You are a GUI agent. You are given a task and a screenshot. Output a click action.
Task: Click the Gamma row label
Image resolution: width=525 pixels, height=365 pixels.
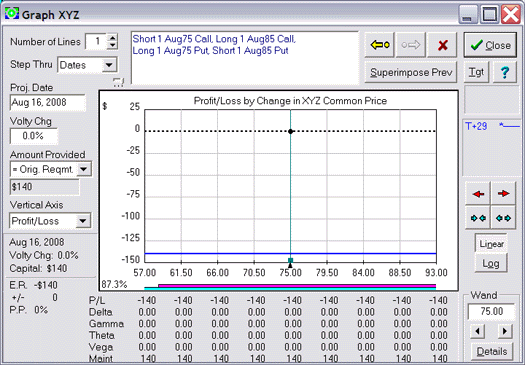pyautogui.click(x=106, y=324)
